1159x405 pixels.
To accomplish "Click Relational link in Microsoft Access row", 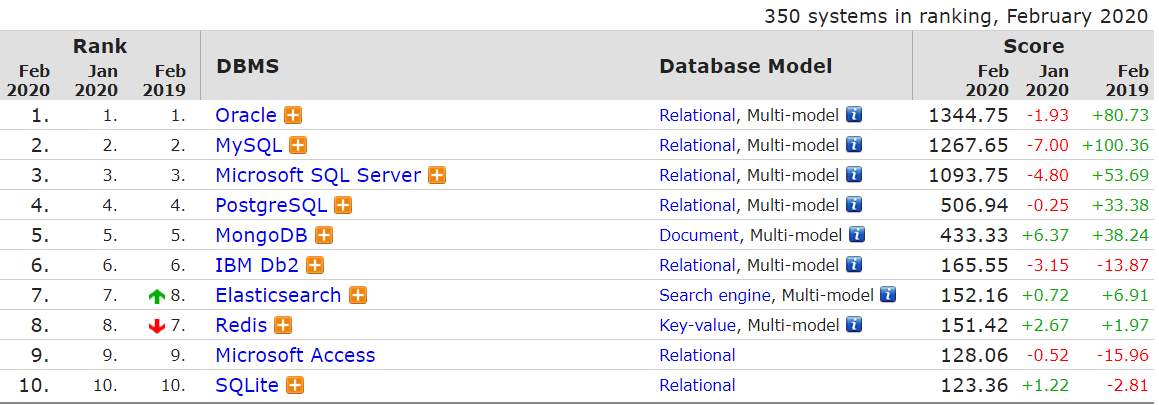I will point(697,355).
